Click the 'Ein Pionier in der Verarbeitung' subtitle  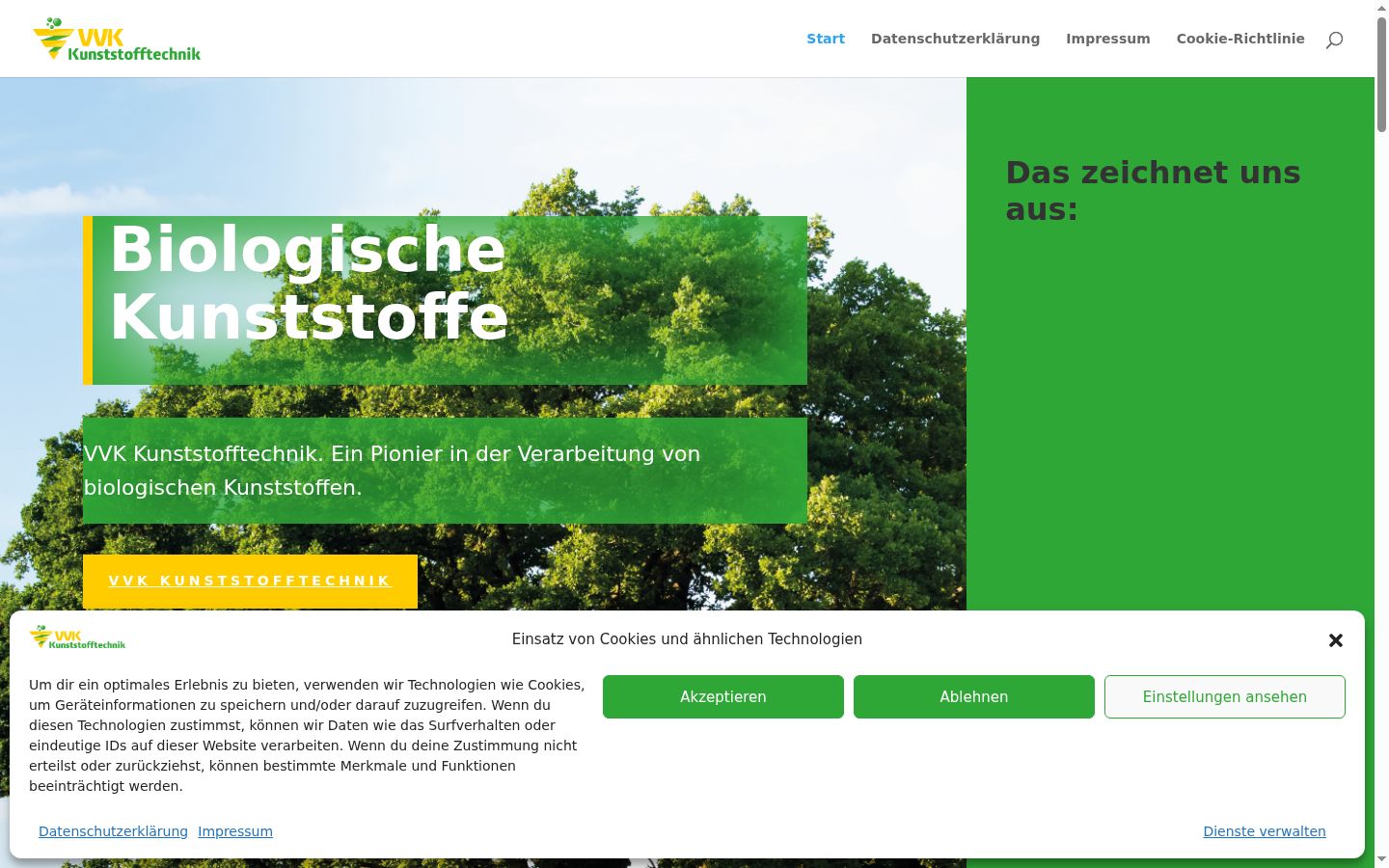coord(392,471)
